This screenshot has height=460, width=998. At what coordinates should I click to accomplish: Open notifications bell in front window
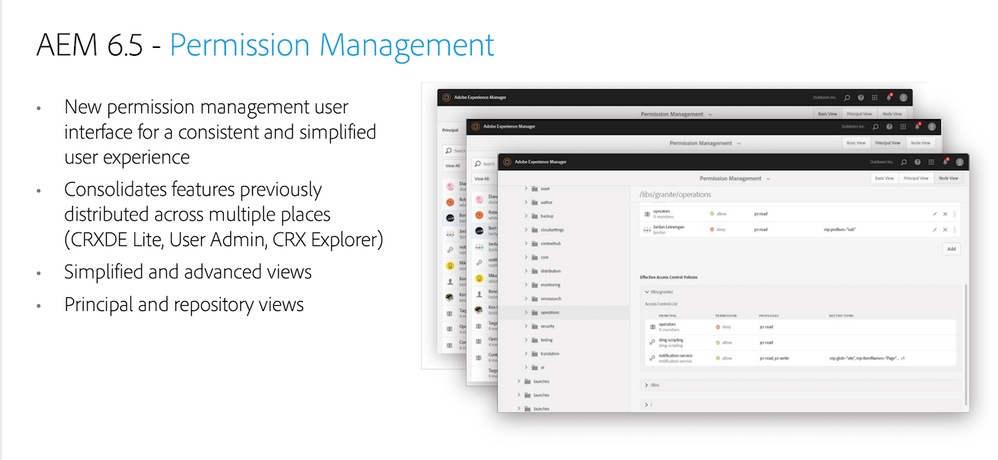pos(945,162)
